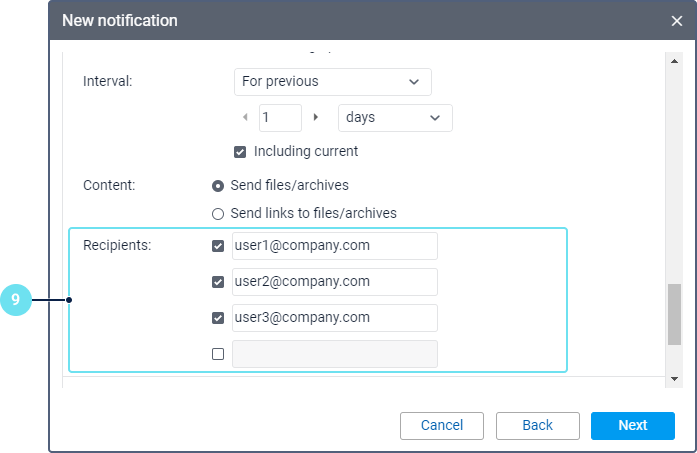Choose Send links to files/archives option
The image size is (697, 453).
218,213
